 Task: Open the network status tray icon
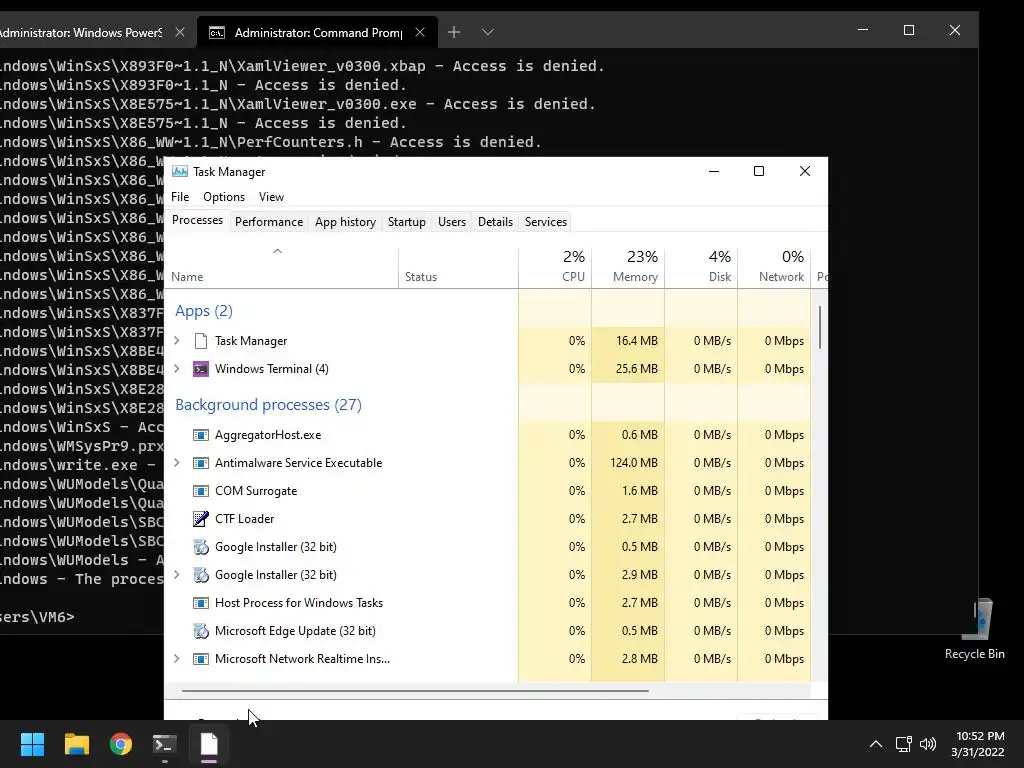click(903, 744)
